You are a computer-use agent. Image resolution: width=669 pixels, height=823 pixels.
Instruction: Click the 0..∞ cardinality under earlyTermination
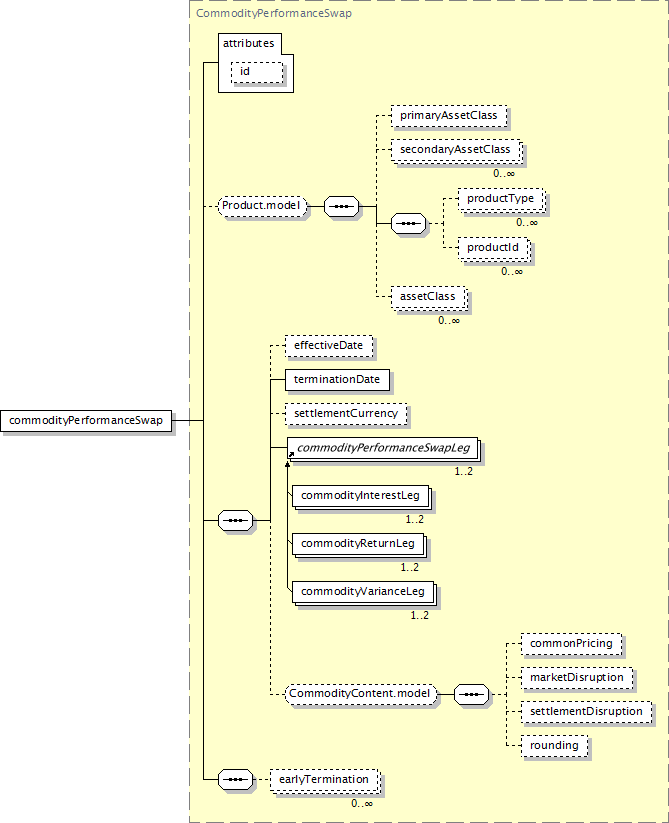362,804
